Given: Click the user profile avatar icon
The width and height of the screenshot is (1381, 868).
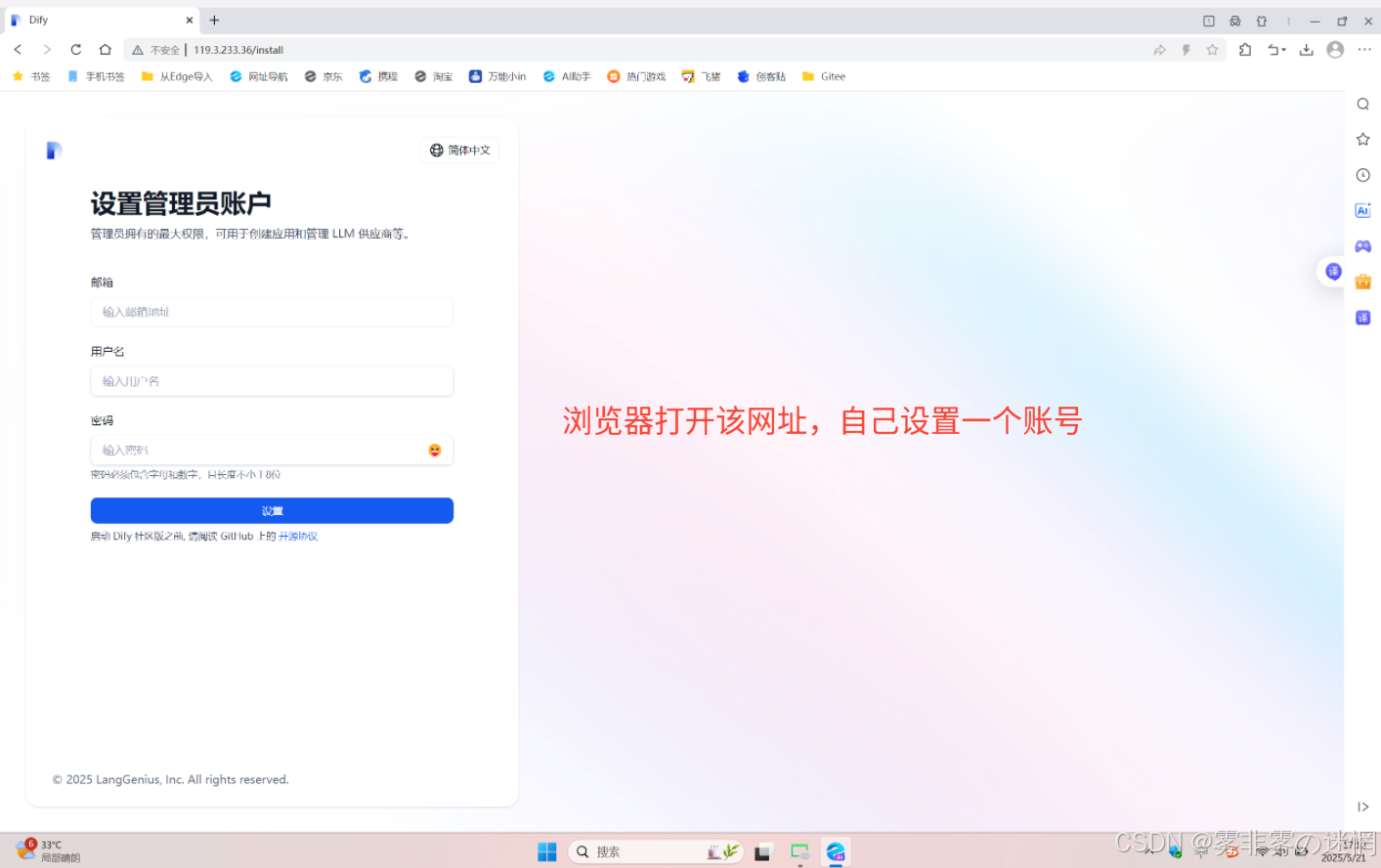Looking at the screenshot, I should pos(1335,50).
